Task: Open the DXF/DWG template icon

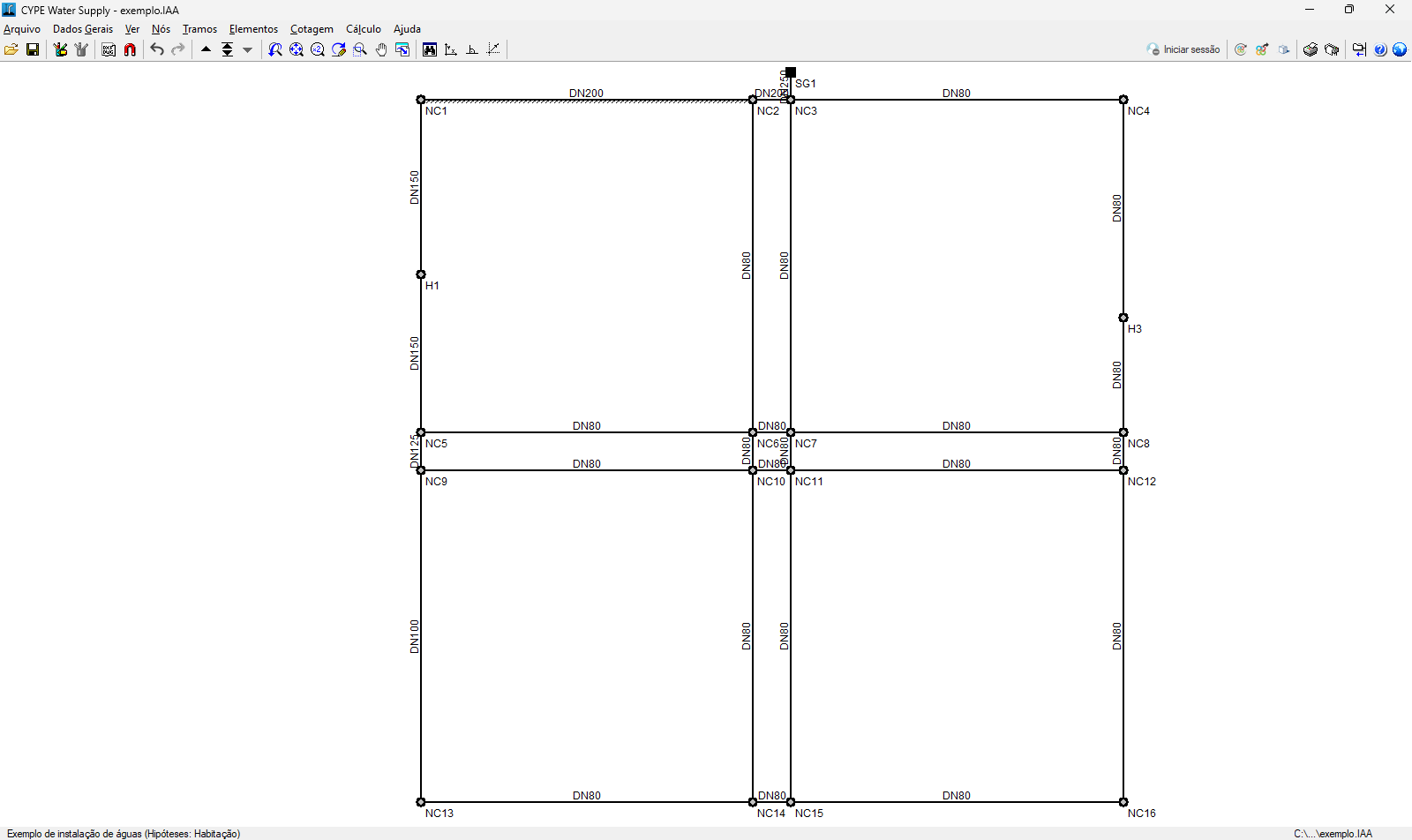Action: click(x=109, y=49)
